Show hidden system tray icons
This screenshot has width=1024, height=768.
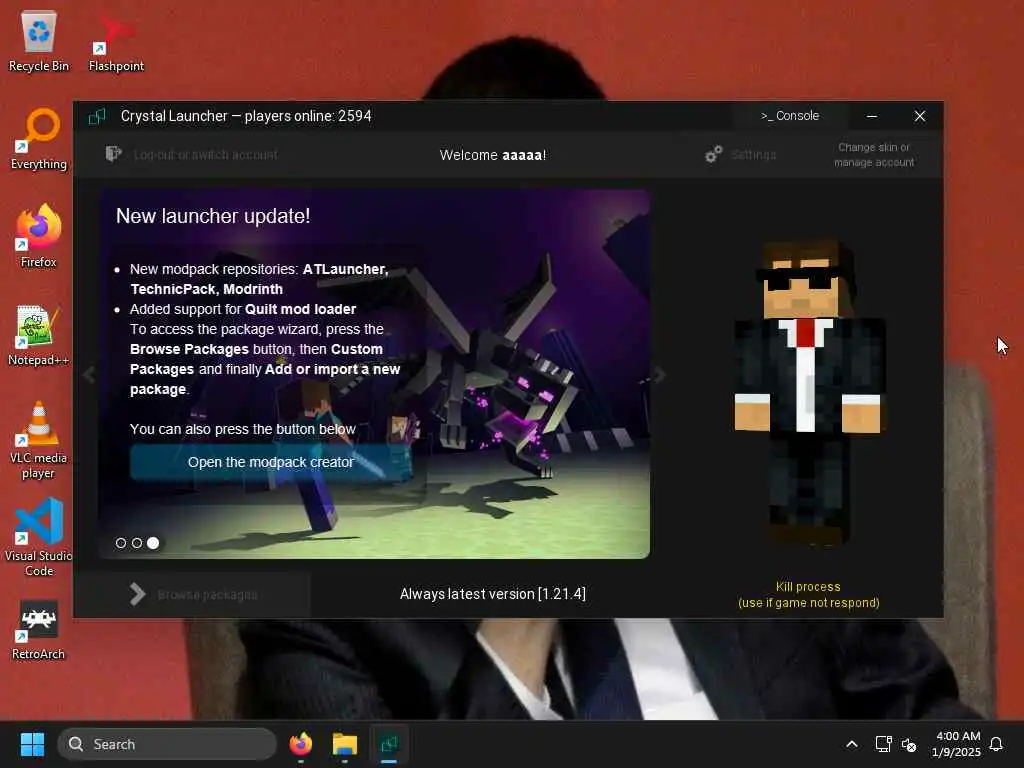[x=852, y=744]
